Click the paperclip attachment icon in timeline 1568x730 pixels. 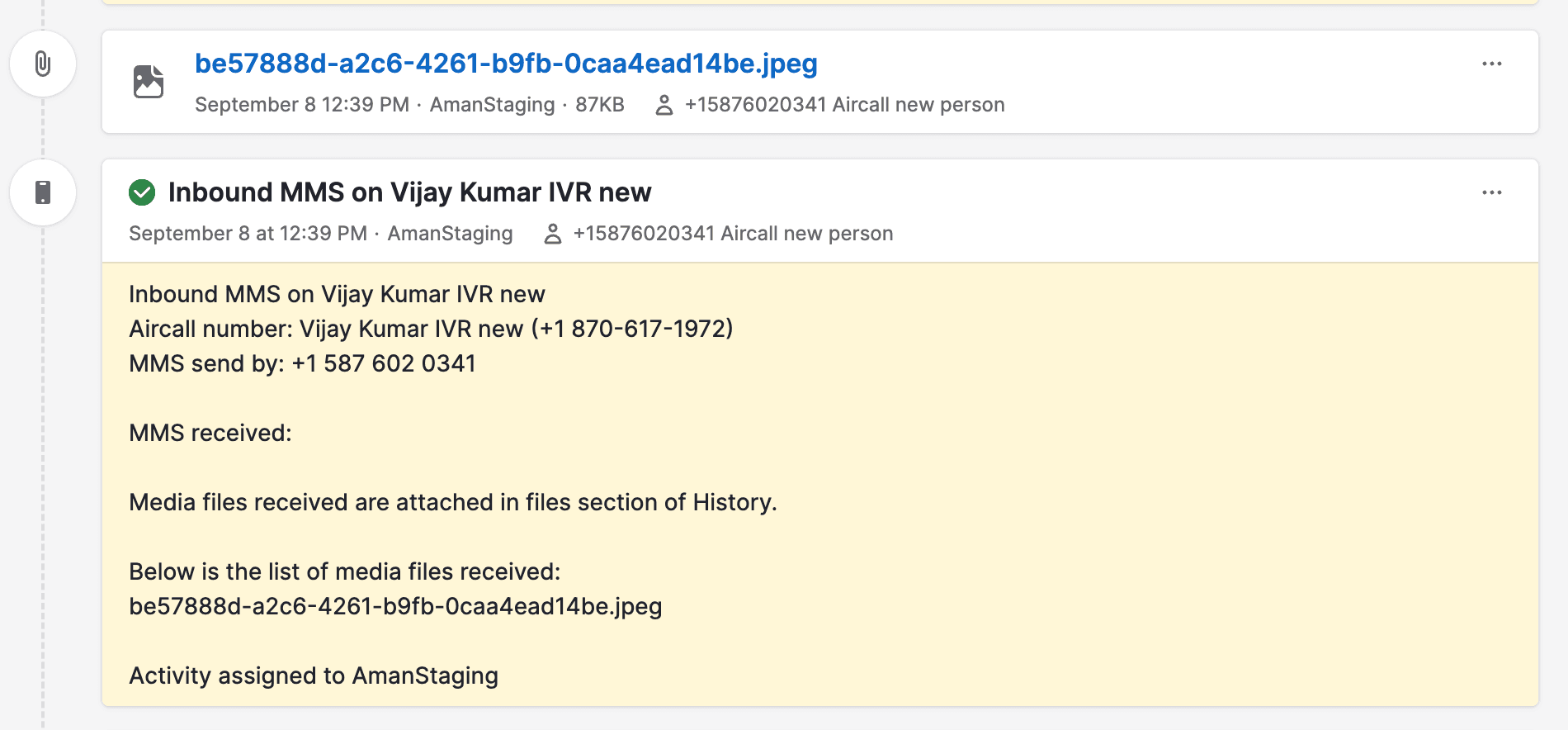tap(43, 64)
